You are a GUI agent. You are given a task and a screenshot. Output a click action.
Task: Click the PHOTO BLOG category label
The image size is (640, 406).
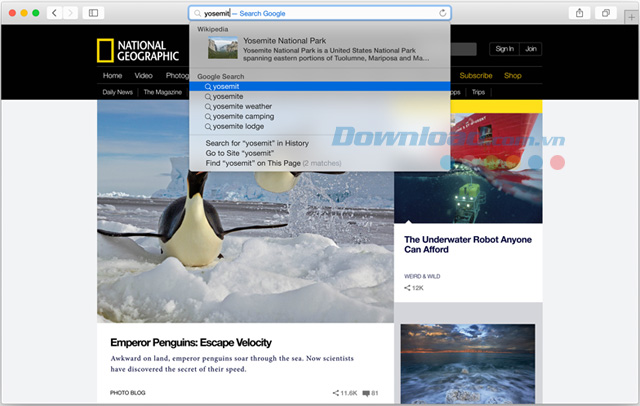[127, 393]
